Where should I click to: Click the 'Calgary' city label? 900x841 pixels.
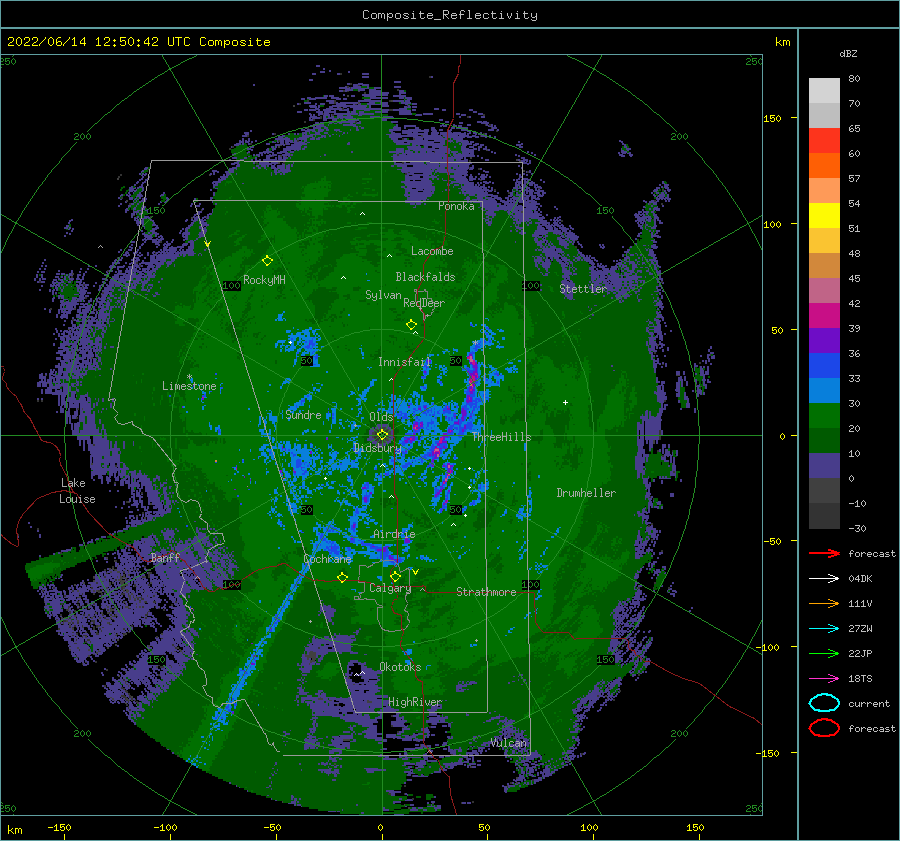point(390,588)
